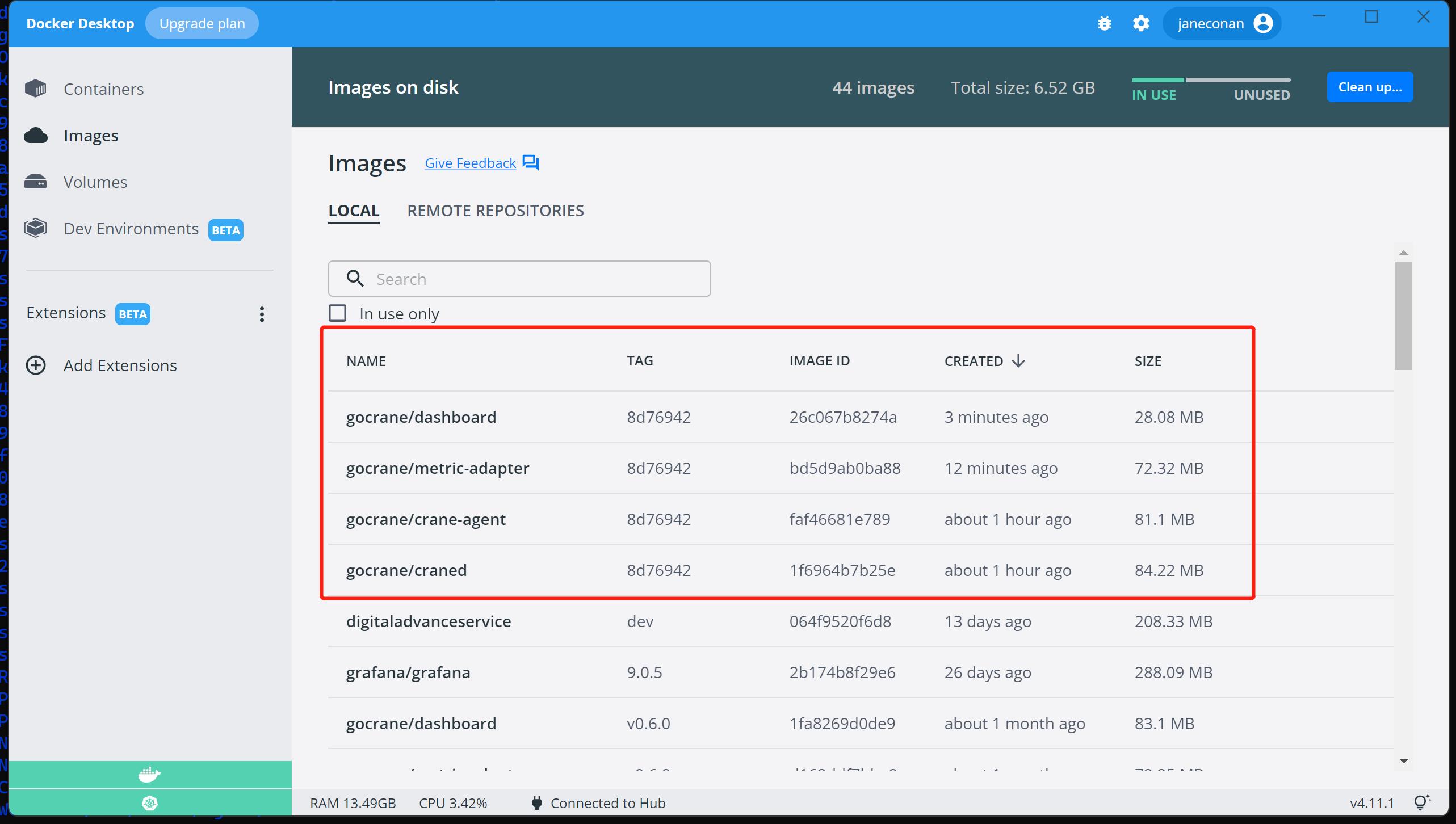Click the CREATED sort arrow icon

point(1018,361)
